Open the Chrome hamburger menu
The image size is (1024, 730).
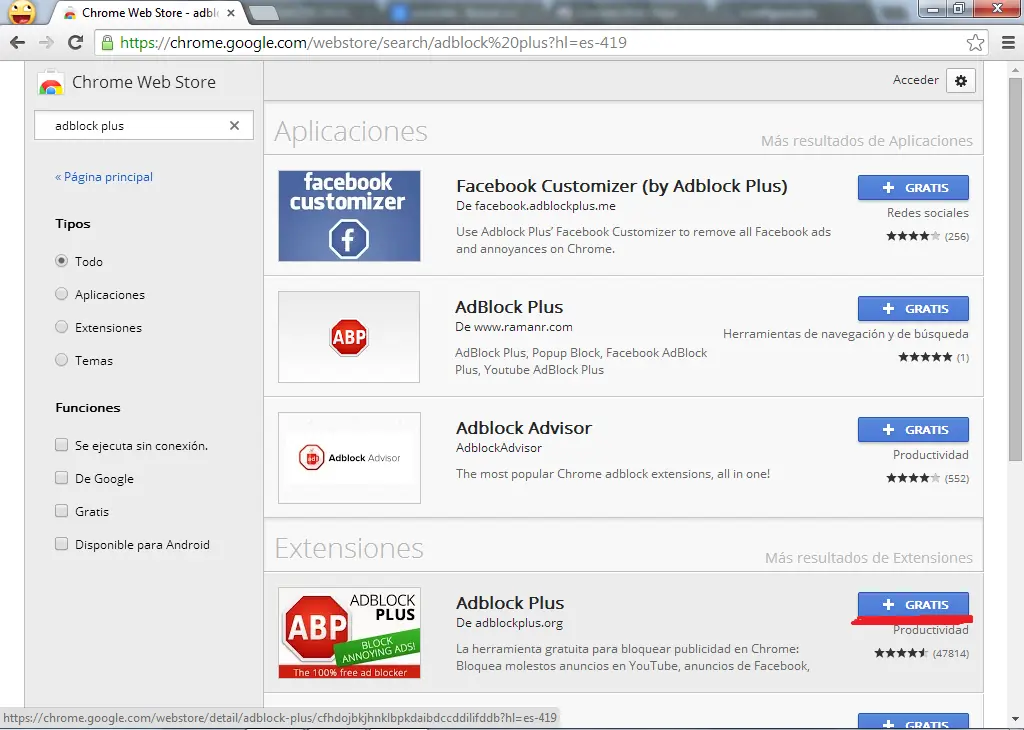coord(1008,42)
